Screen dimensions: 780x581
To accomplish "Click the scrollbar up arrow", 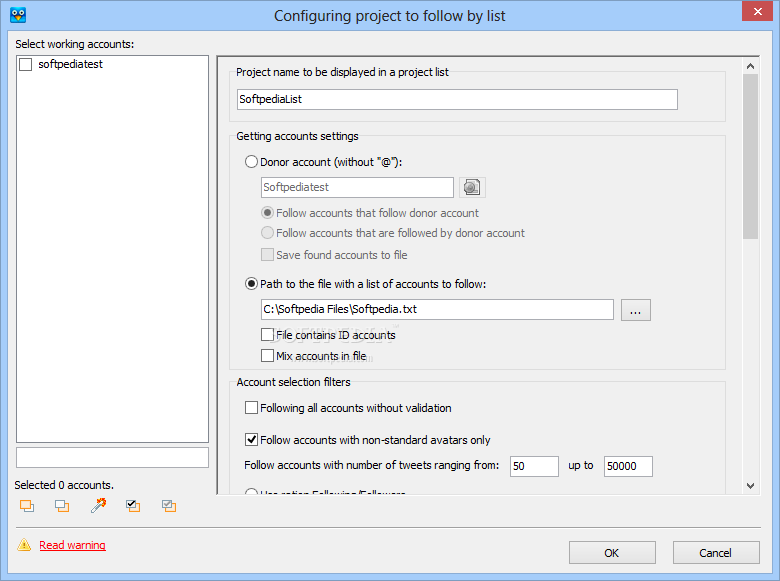I will point(751,66).
